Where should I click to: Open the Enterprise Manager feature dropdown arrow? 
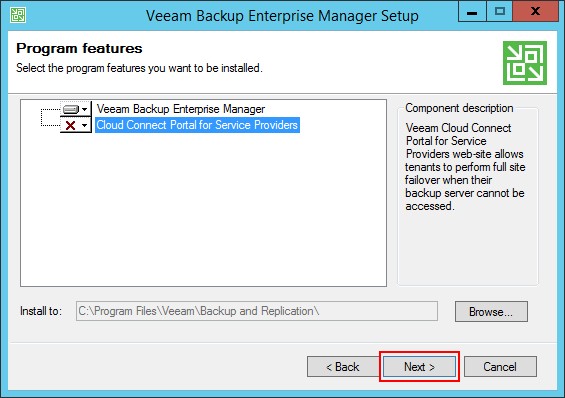pyautogui.click(x=85, y=109)
